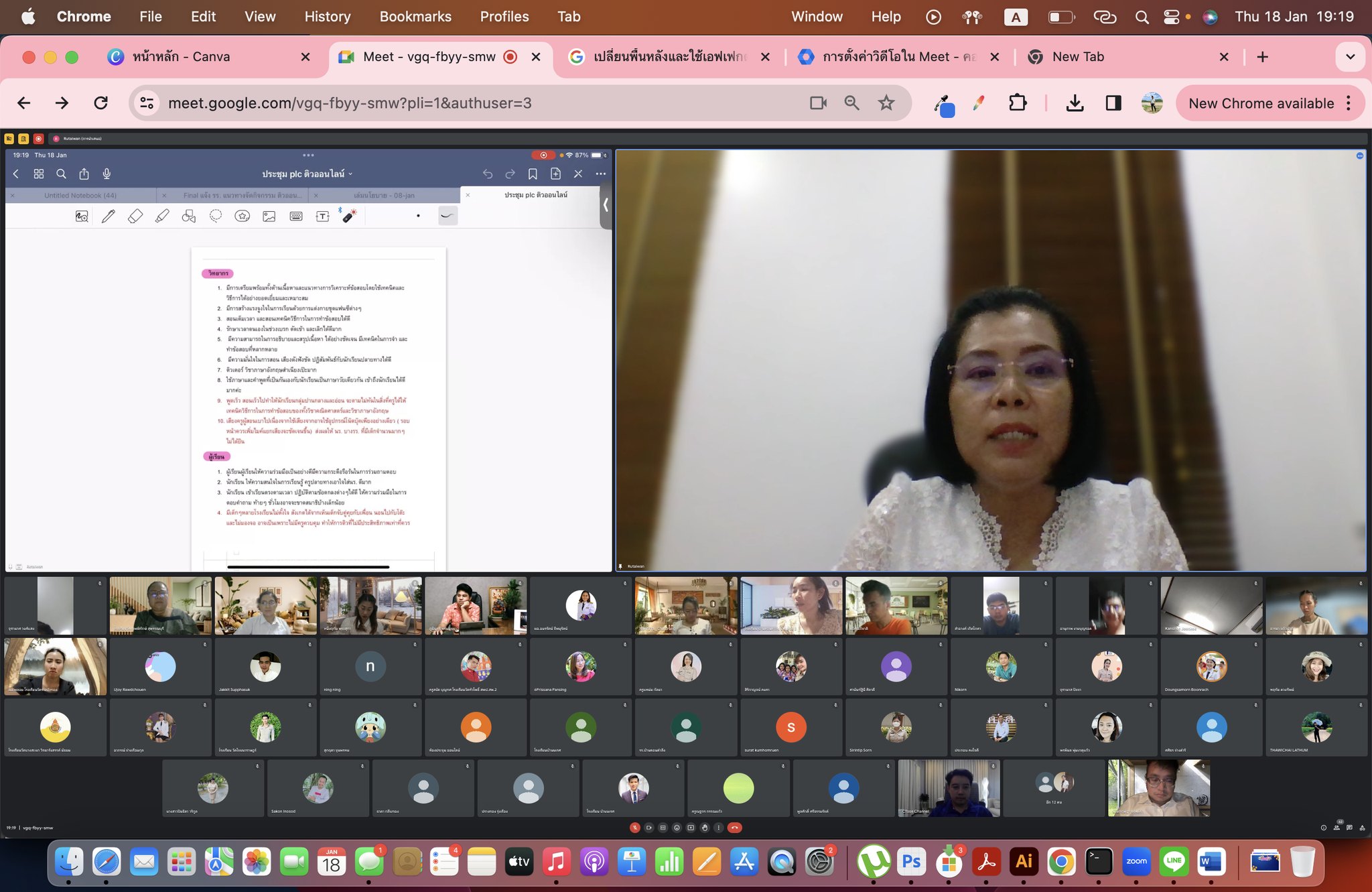The width and height of the screenshot is (1372, 892).
Task: Raise hand in the meeting
Action: pyautogui.click(x=705, y=828)
